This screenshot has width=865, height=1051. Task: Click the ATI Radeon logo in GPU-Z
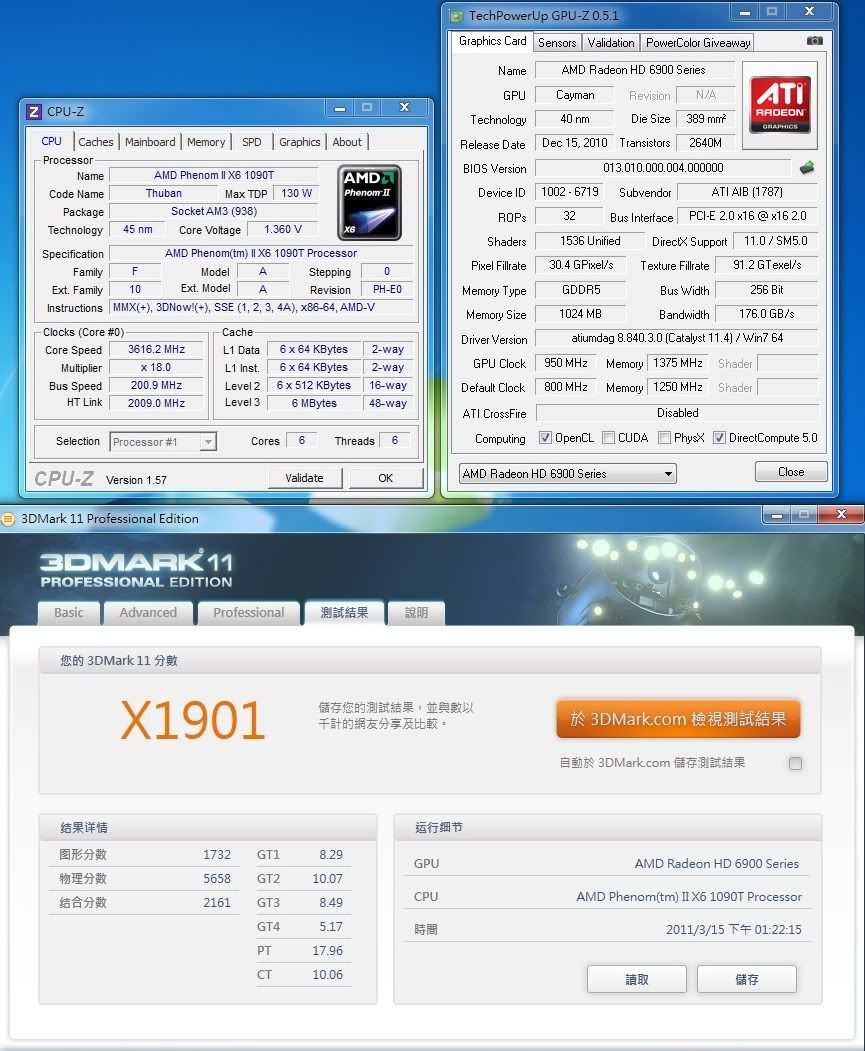pos(780,105)
